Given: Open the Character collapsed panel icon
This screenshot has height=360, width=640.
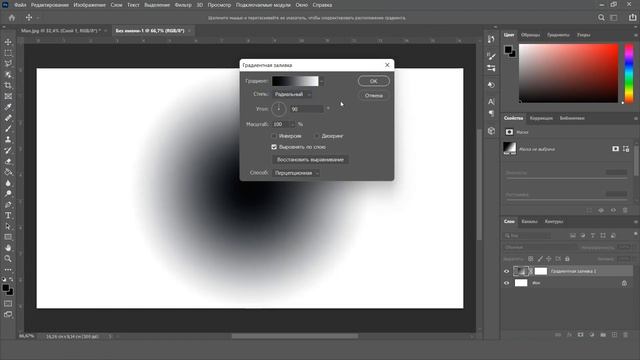Looking at the screenshot, I should (491, 101).
